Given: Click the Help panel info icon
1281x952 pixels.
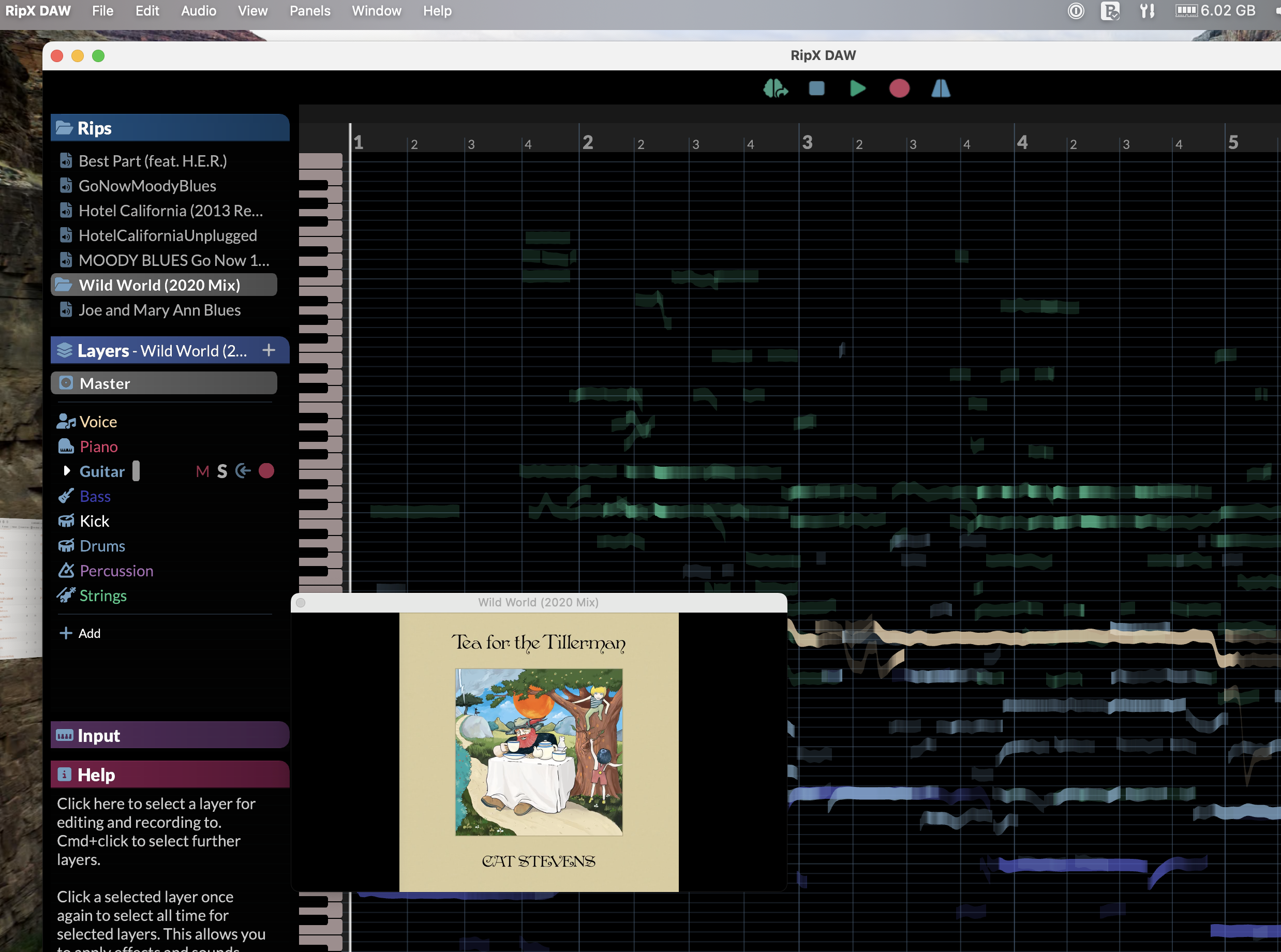Looking at the screenshot, I should (x=65, y=774).
